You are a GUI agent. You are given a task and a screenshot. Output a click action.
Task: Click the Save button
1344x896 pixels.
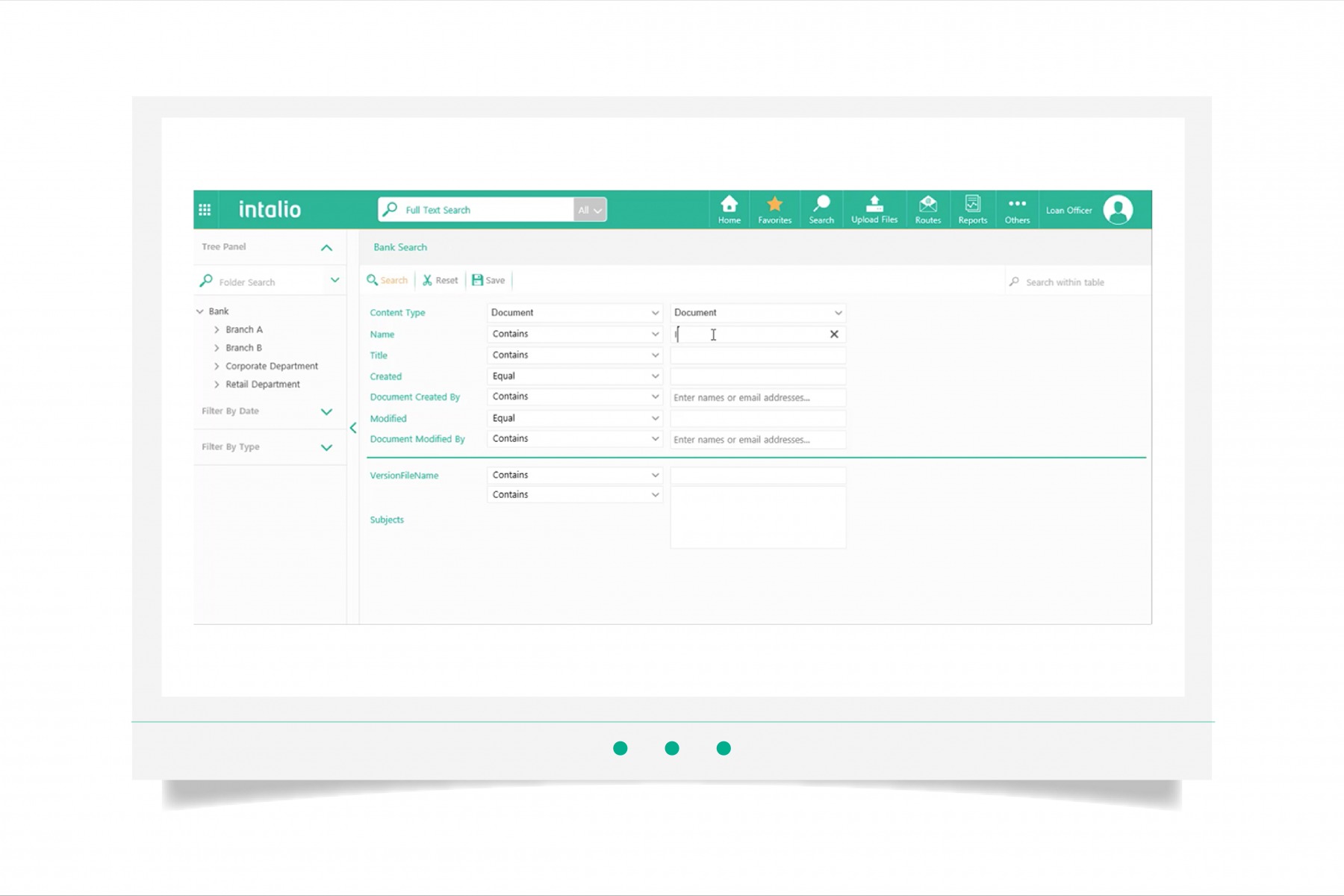(488, 280)
